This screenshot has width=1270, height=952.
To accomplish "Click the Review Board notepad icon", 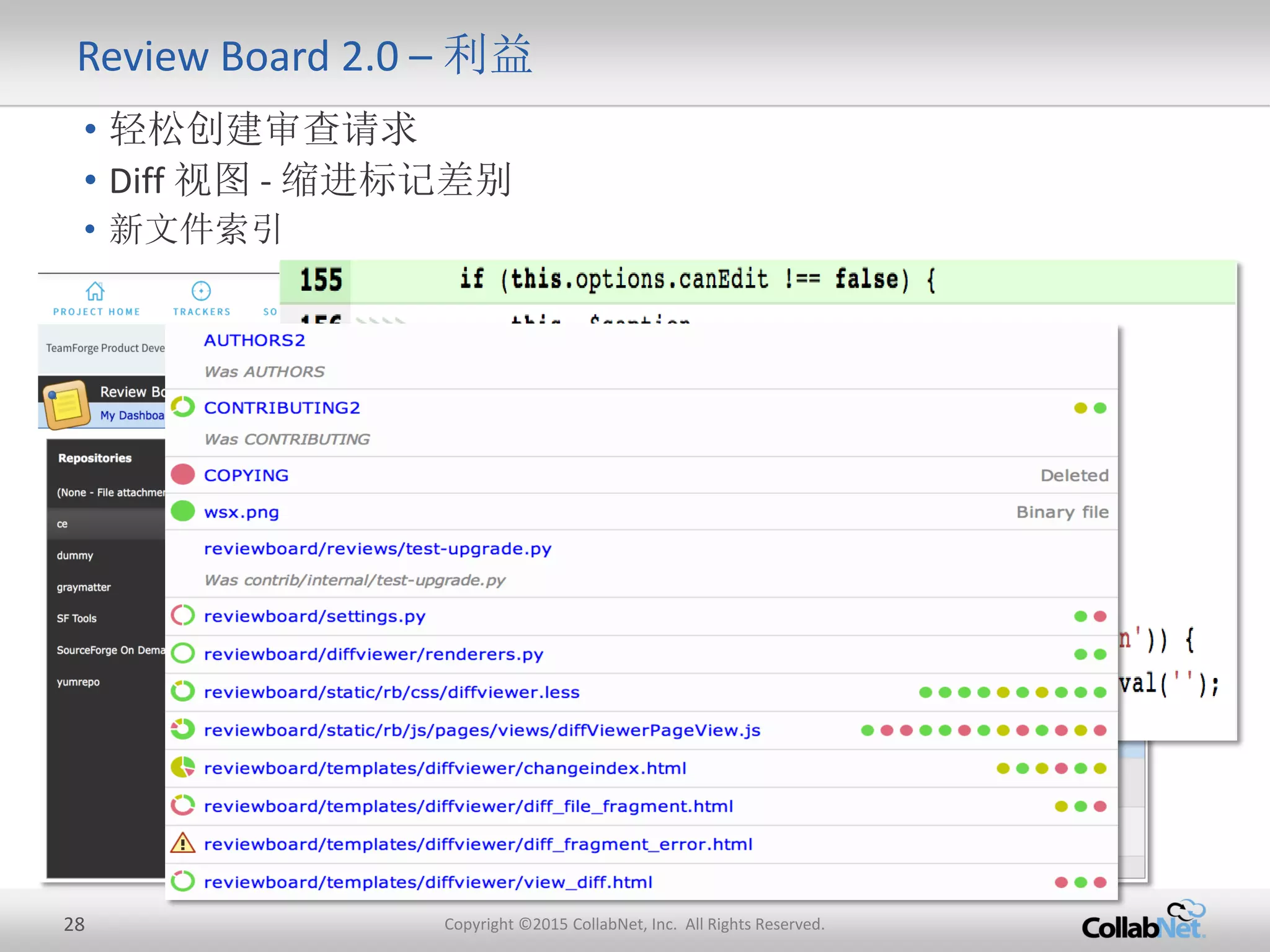I will click(66, 405).
